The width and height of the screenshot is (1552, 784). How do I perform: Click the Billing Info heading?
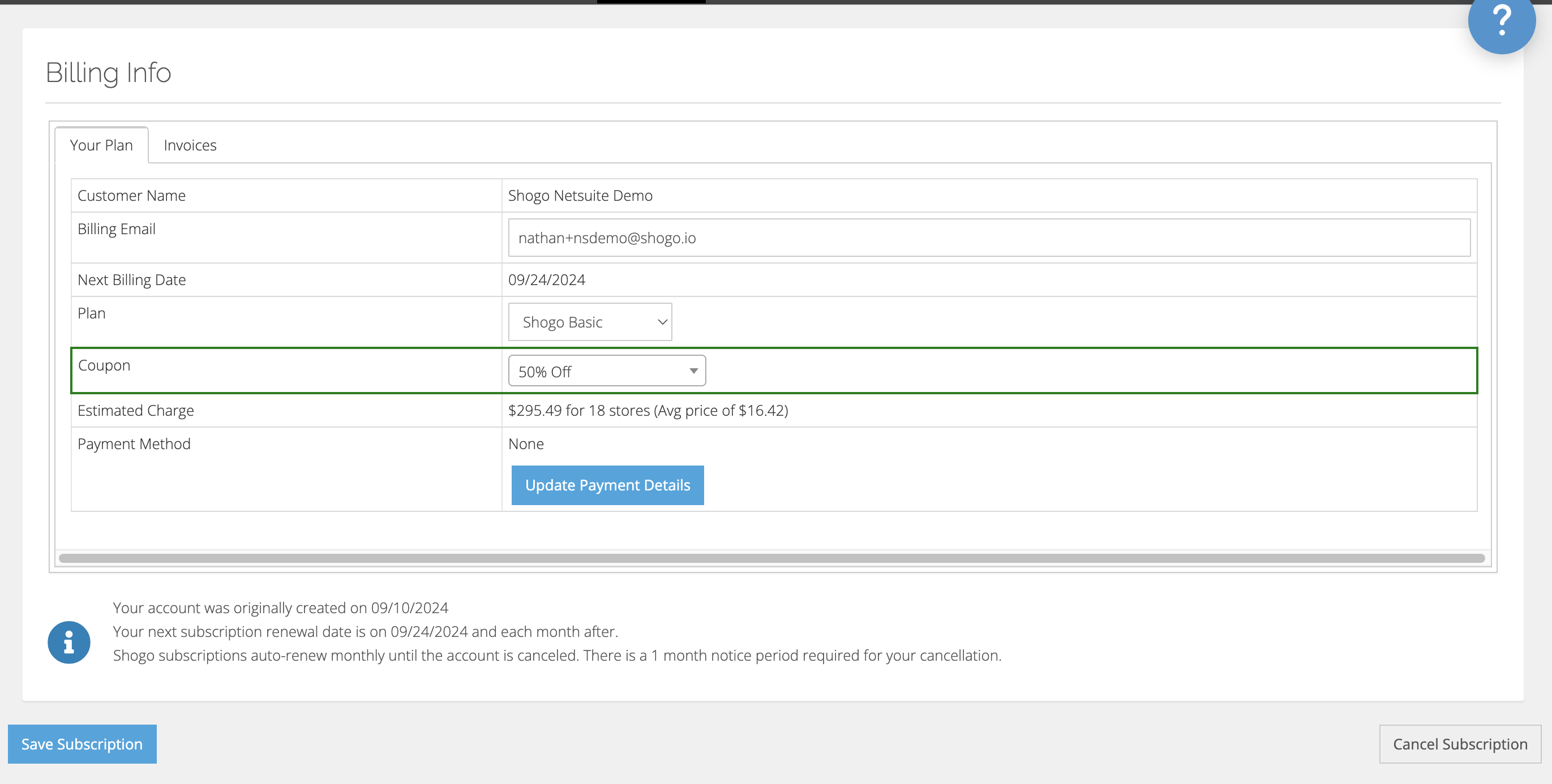point(109,73)
